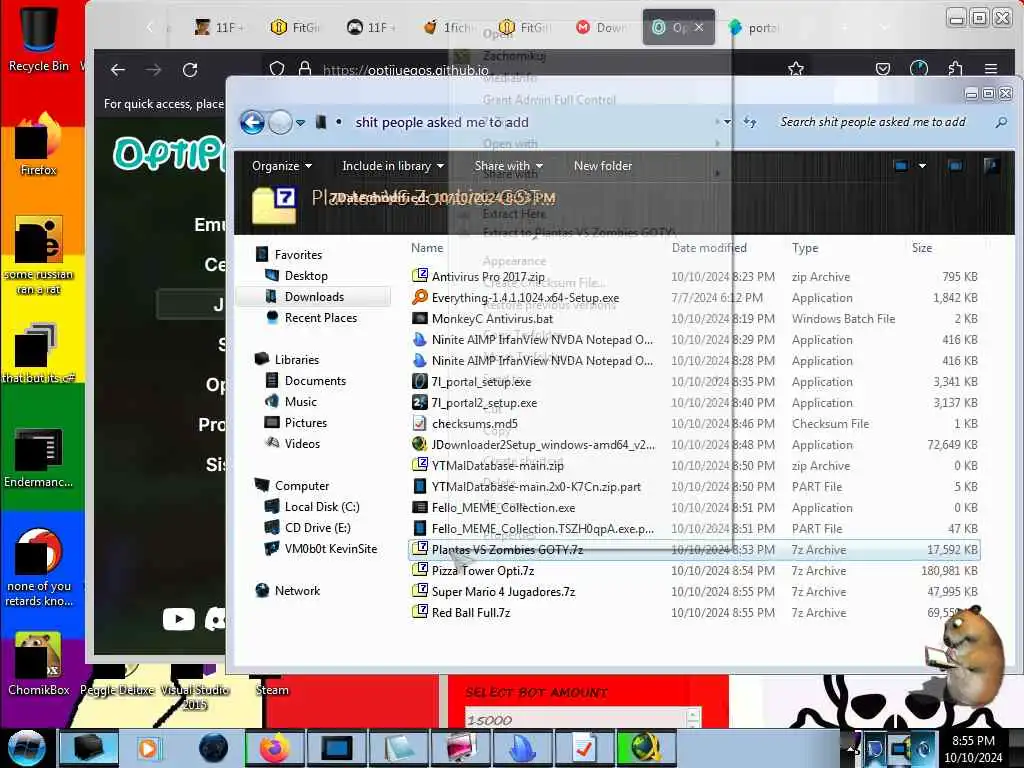Go back in the Firefox window
1024x768 pixels.
(118, 70)
